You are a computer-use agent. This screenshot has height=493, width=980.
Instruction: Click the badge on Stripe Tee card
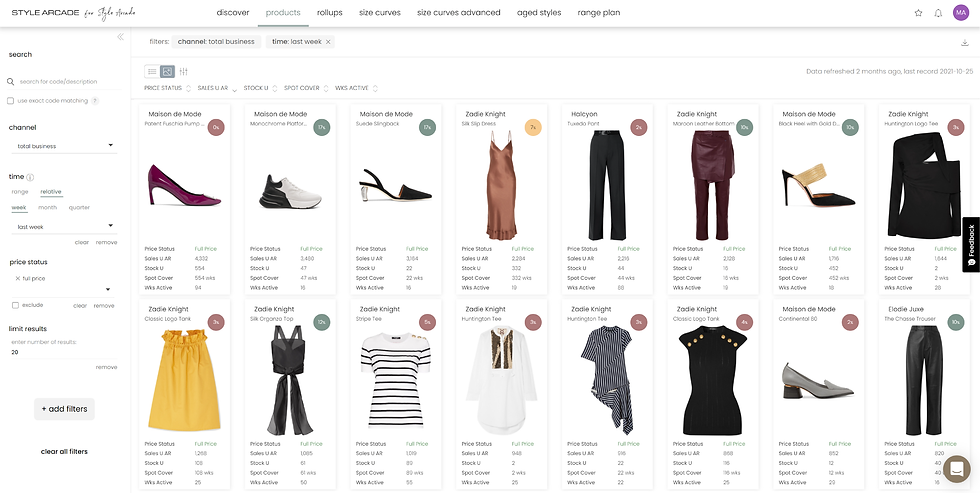coord(427,322)
